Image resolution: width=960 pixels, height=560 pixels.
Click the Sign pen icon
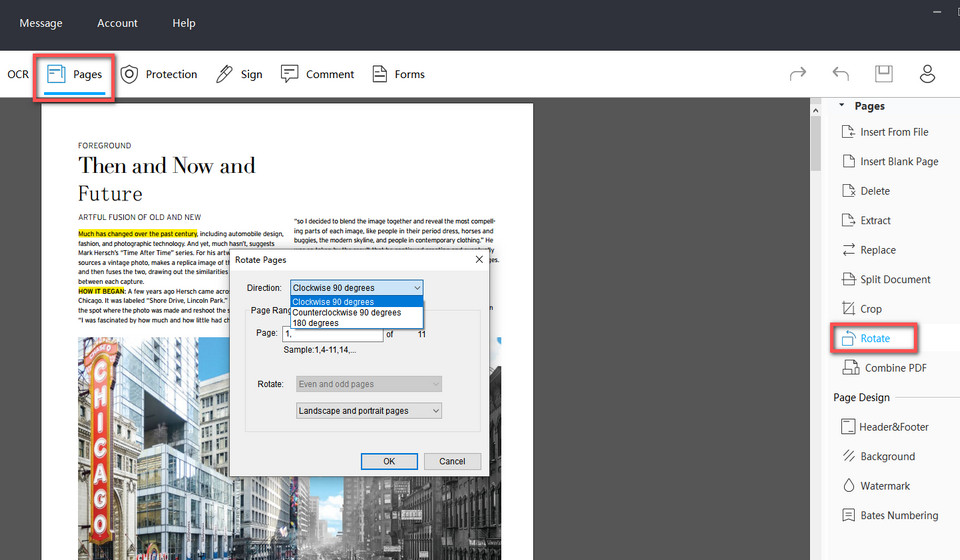point(224,74)
